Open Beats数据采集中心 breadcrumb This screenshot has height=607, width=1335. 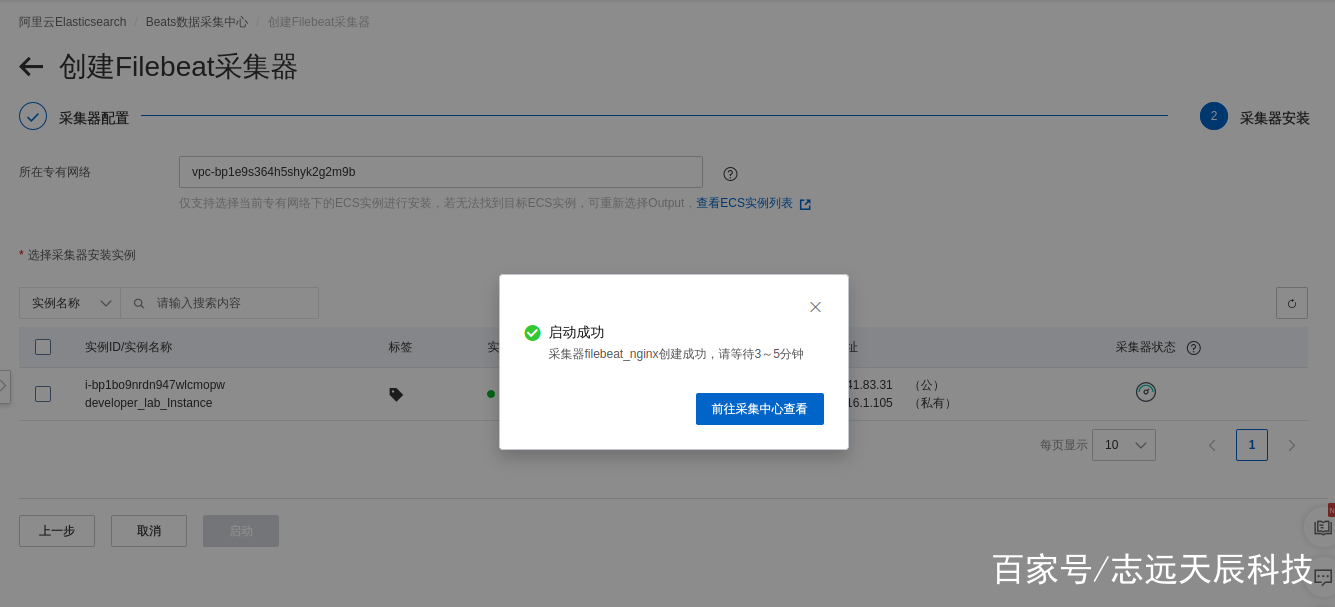pos(197,22)
